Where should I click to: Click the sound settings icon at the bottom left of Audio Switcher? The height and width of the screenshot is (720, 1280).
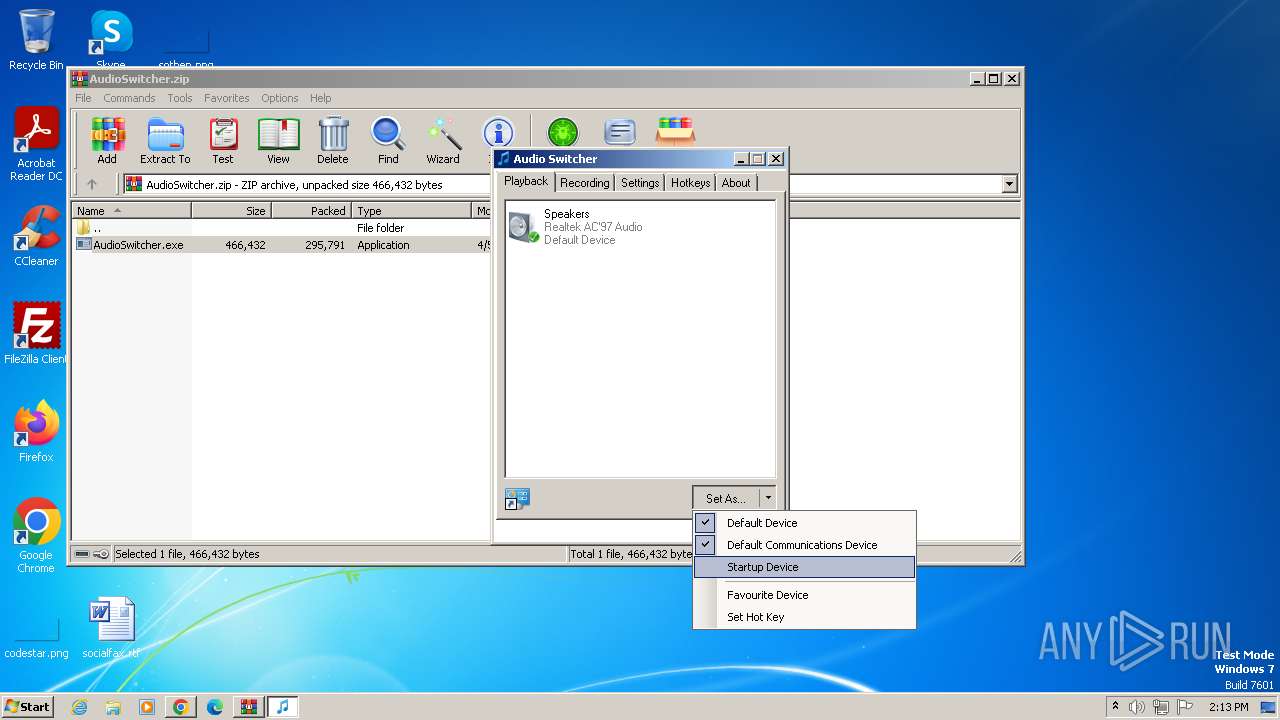point(517,498)
